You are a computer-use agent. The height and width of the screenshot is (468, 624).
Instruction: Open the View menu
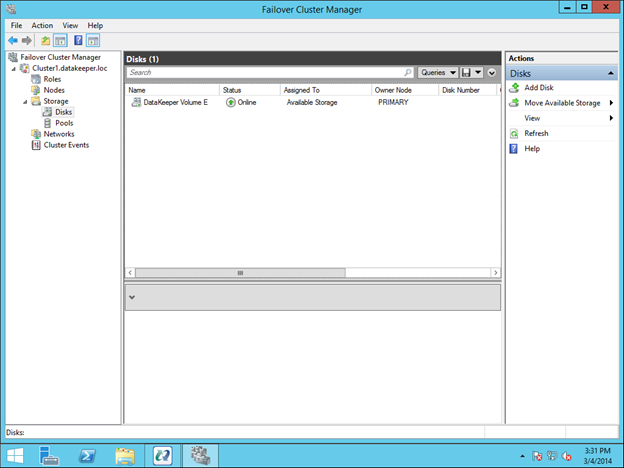[70, 25]
